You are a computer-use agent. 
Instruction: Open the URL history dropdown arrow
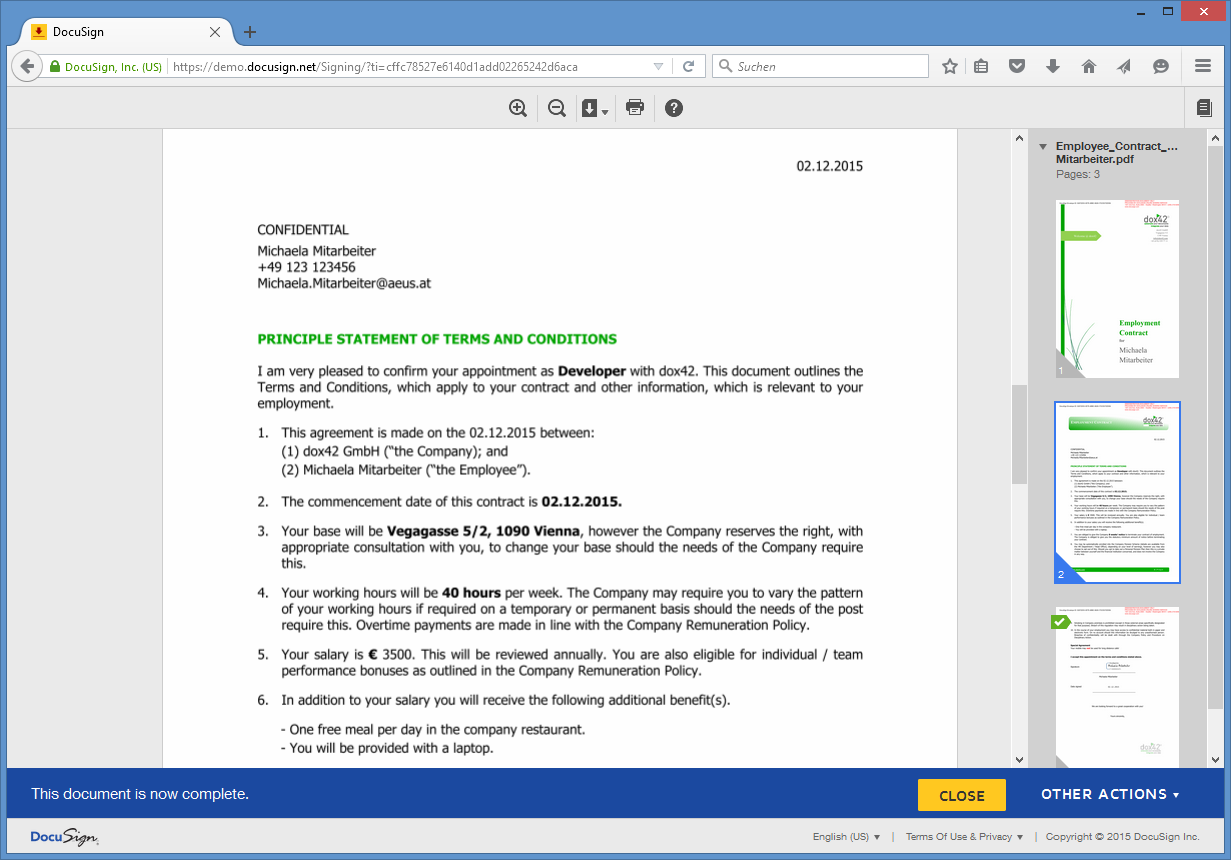658,67
